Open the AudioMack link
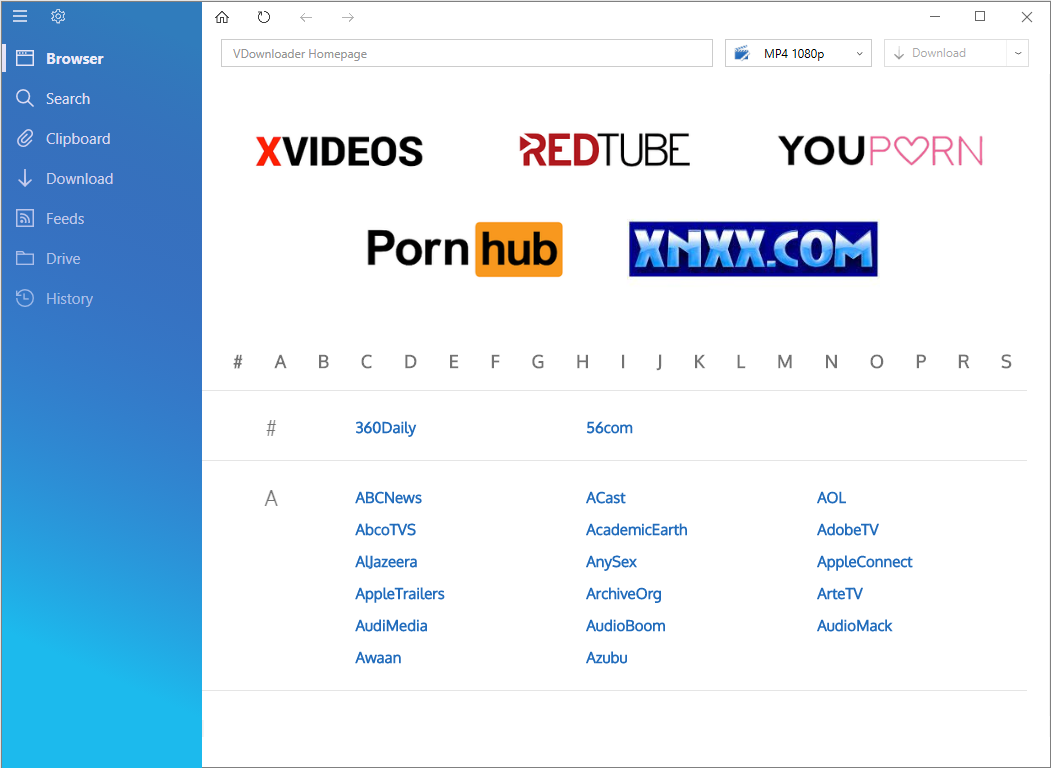This screenshot has height=768, width=1051. tap(855, 626)
